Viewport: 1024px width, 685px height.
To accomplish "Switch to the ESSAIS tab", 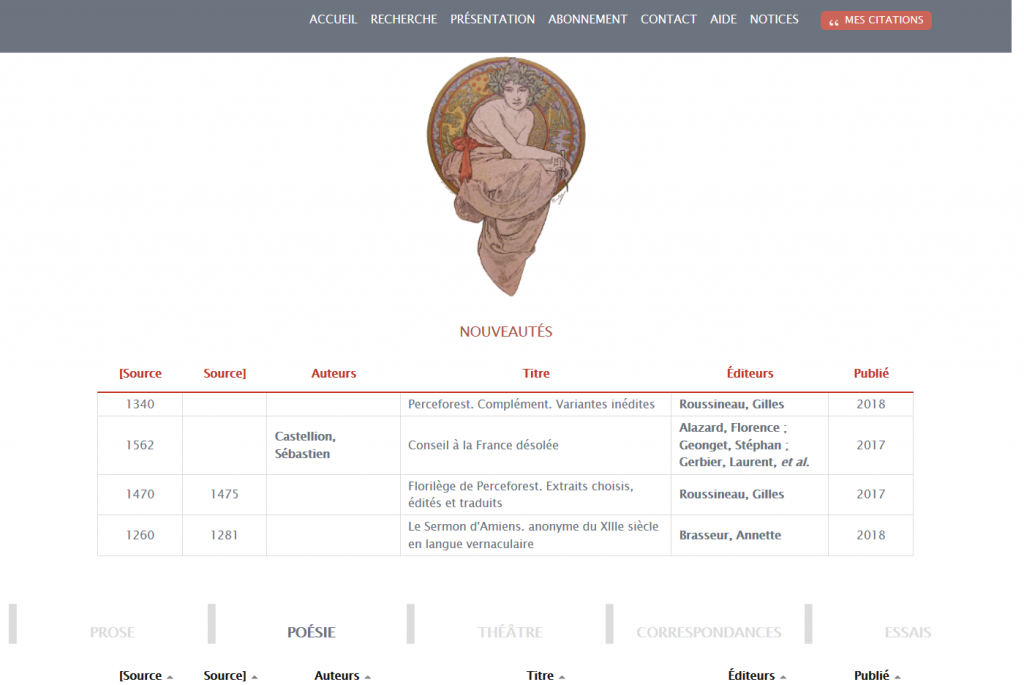I will tap(908, 632).
